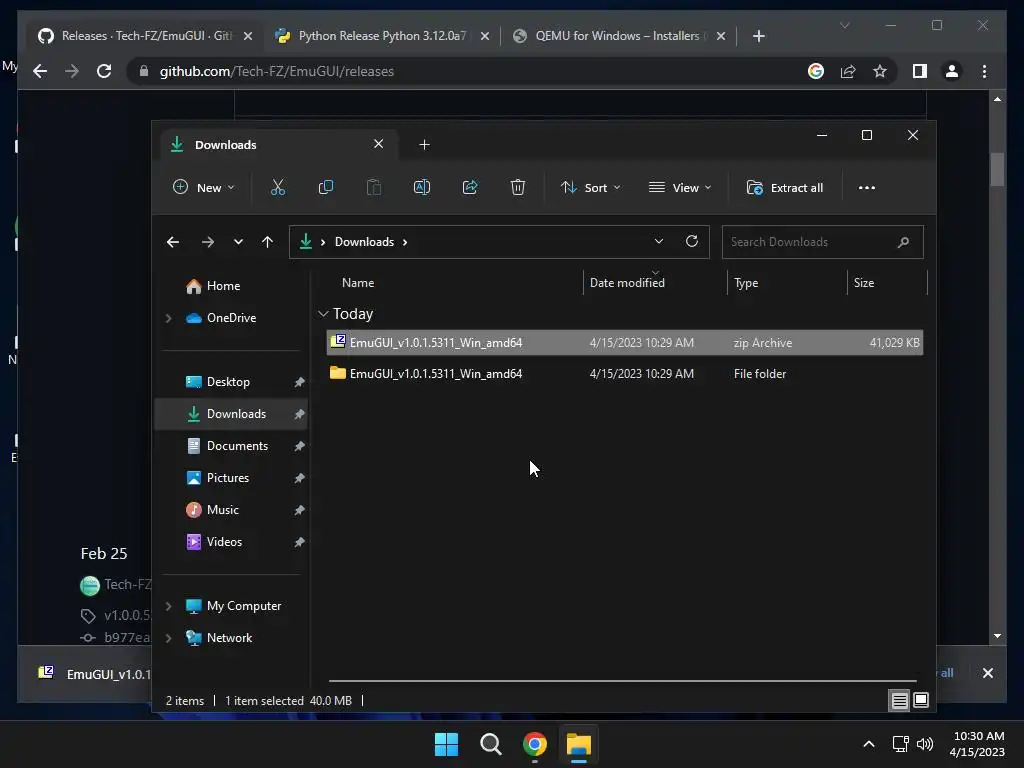
Task: Reload the Chrome page
Action: pyautogui.click(x=104, y=71)
